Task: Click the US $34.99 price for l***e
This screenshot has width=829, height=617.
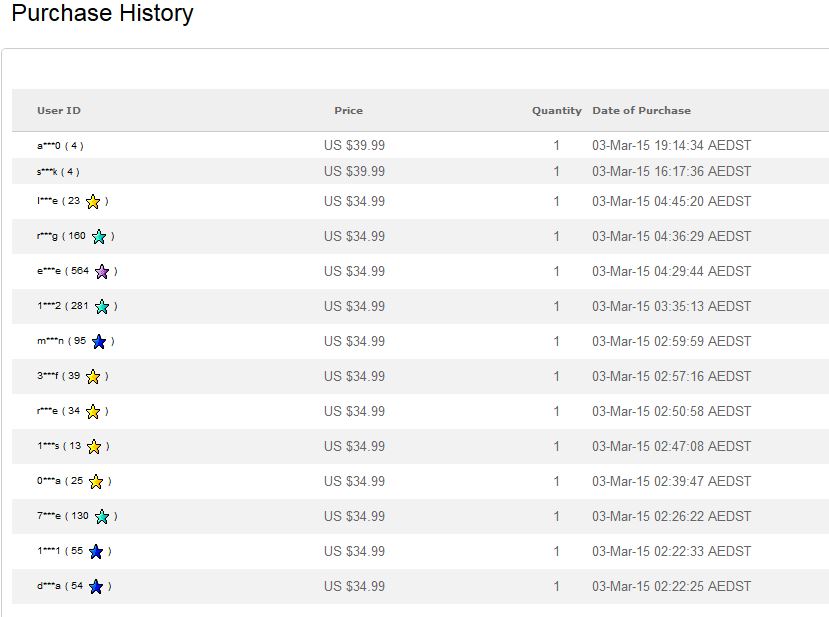Action: pos(354,201)
